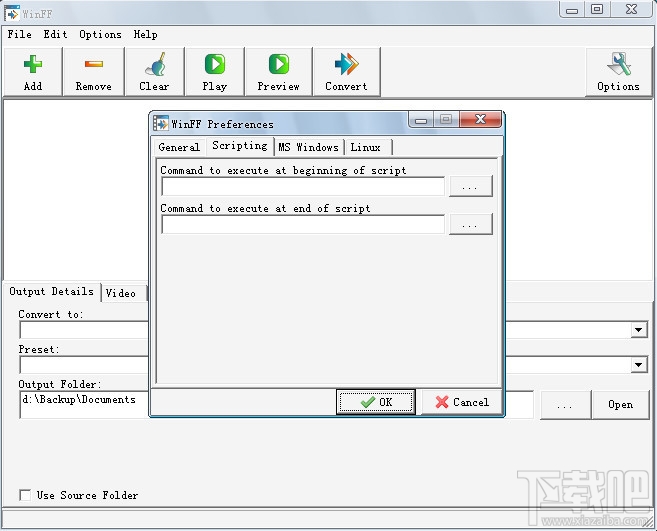
Task: Click the Preview toolbar icon
Action: pos(279,64)
